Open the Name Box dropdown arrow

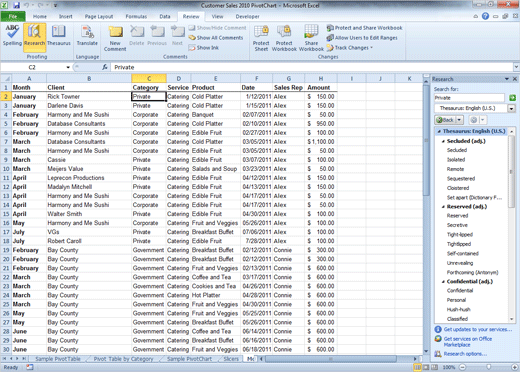pyautogui.click(x=68, y=67)
